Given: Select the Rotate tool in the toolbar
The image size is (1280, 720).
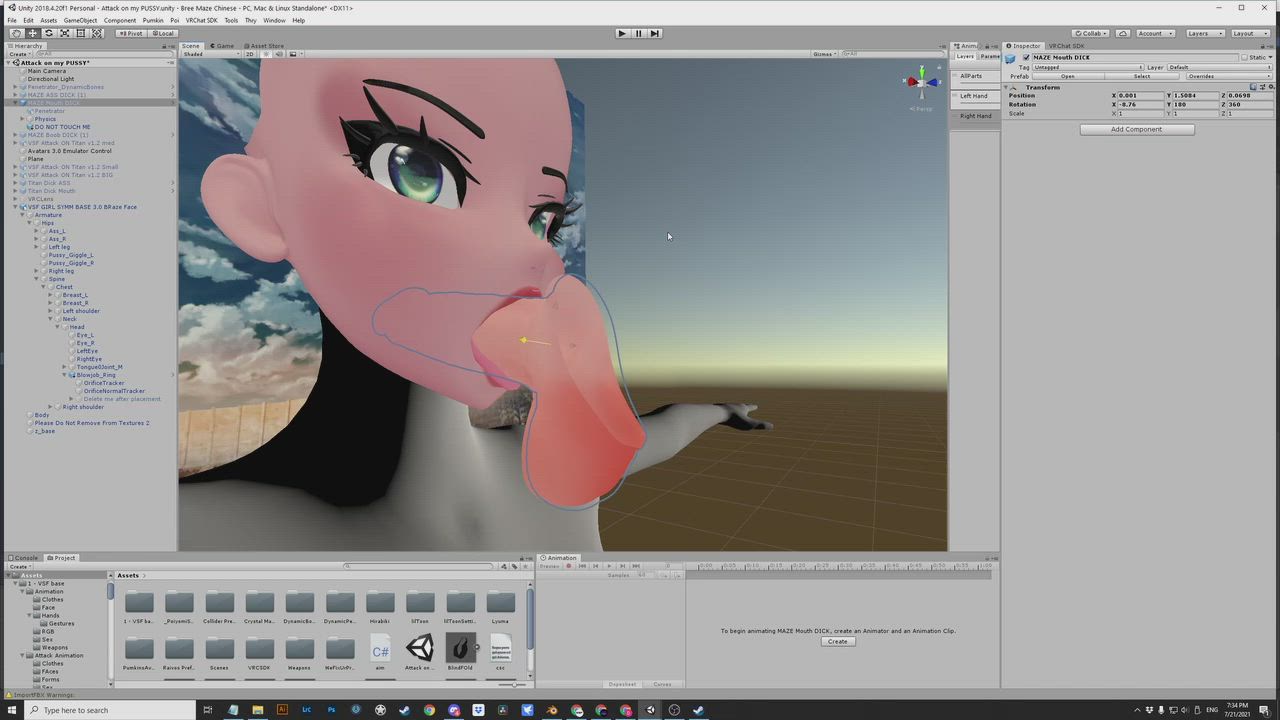Looking at the screenshot, I should click(x=48, y=33).
